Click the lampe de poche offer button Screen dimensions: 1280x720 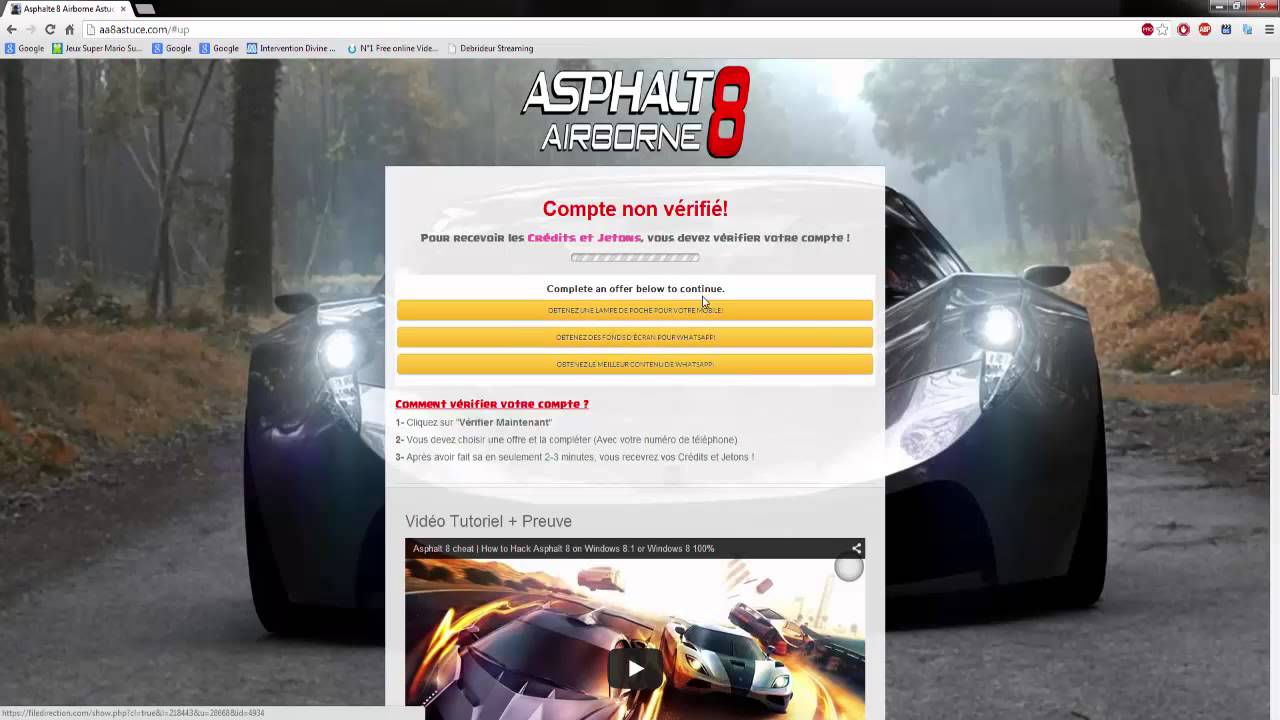635,310
